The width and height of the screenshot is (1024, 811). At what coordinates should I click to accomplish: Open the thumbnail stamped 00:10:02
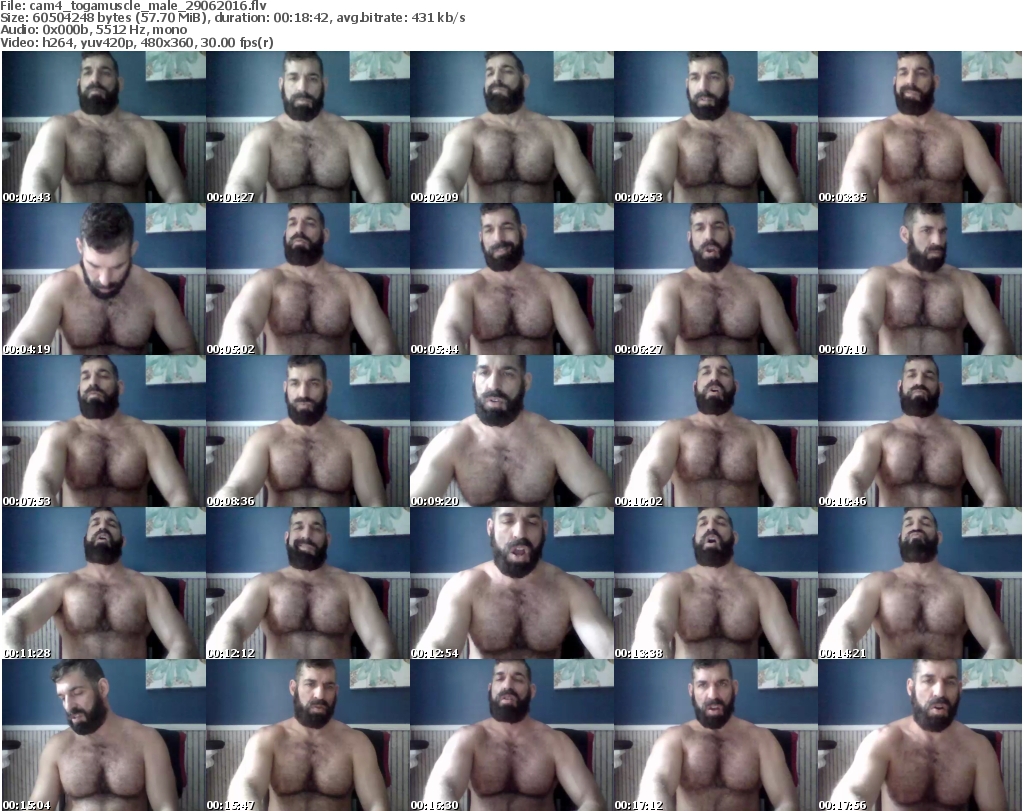tap(716, 431)
